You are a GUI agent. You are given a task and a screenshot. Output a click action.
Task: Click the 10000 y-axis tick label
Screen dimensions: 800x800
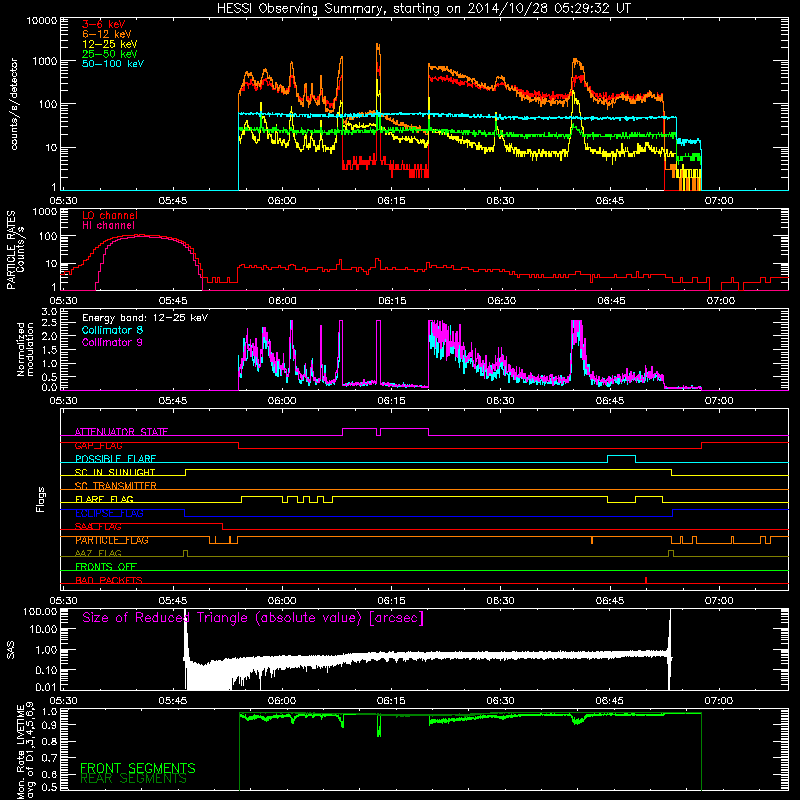(x=42, y=21)
